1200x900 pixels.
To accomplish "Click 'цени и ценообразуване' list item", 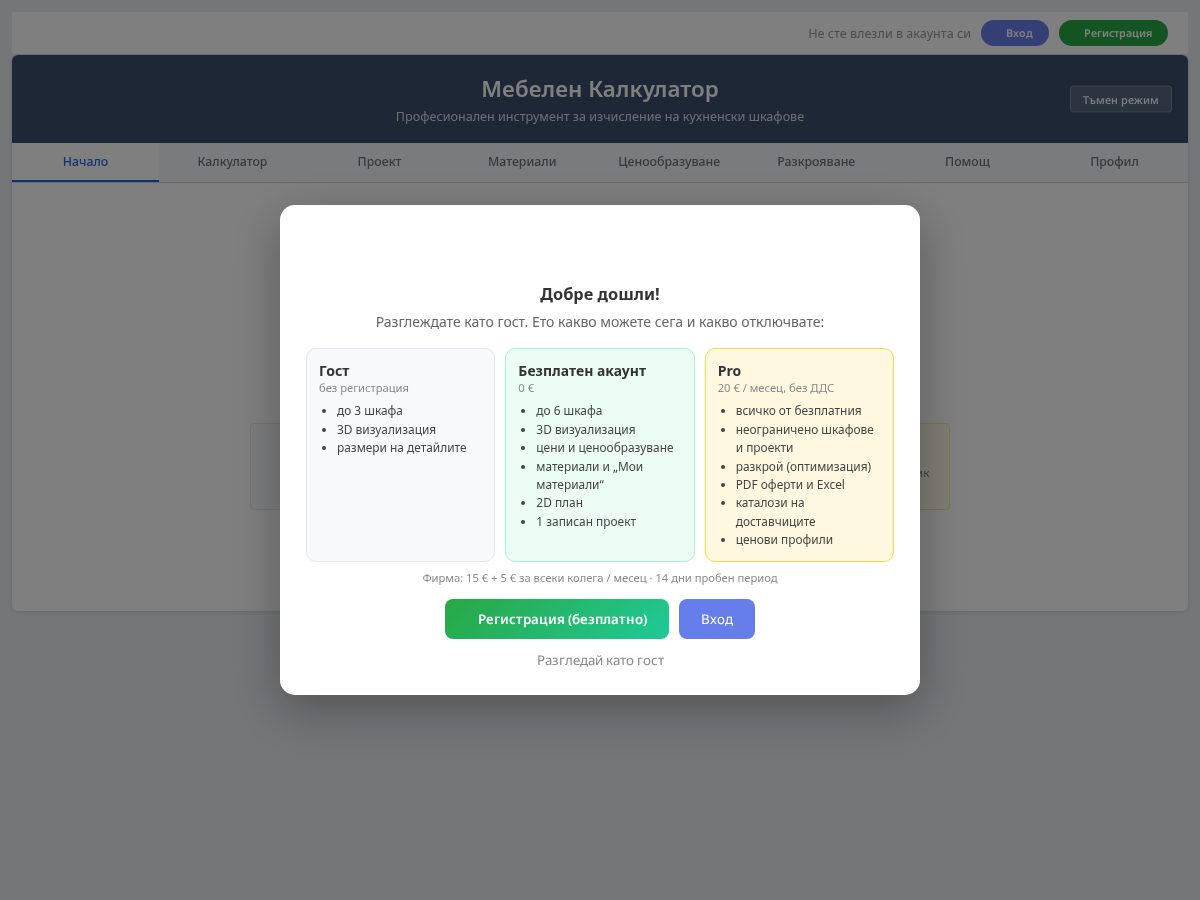I will [x=605, y=448].
